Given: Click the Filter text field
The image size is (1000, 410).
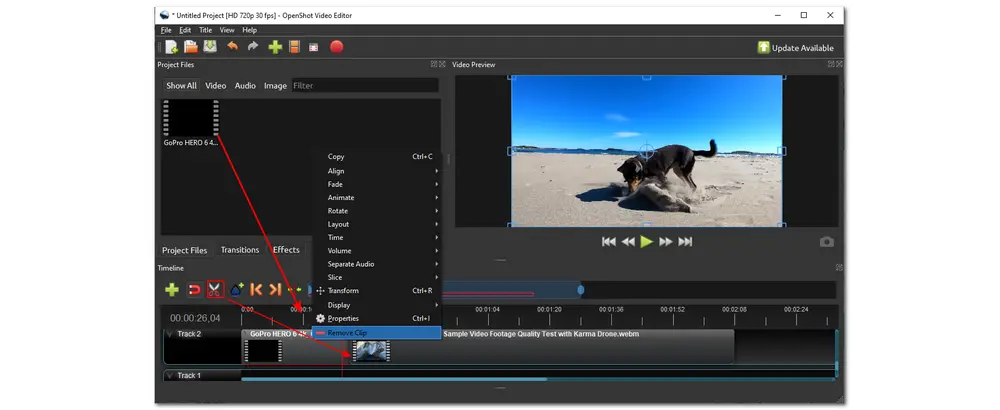Looking at the screenshot, I should [365, 86].
